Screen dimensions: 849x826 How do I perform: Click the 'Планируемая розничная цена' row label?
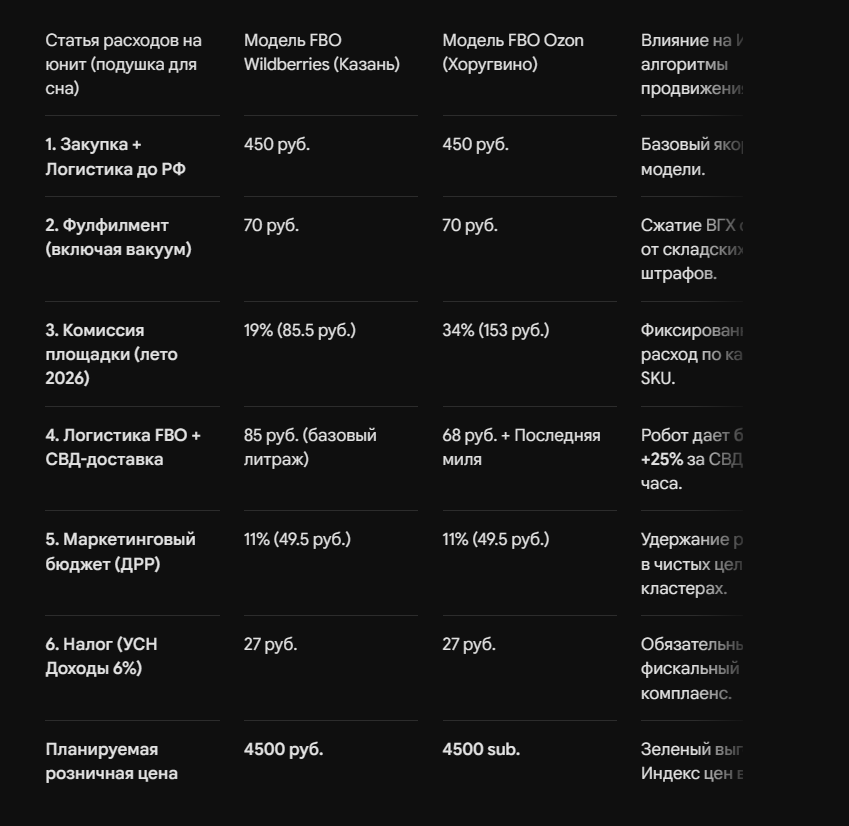click(112, 761)
